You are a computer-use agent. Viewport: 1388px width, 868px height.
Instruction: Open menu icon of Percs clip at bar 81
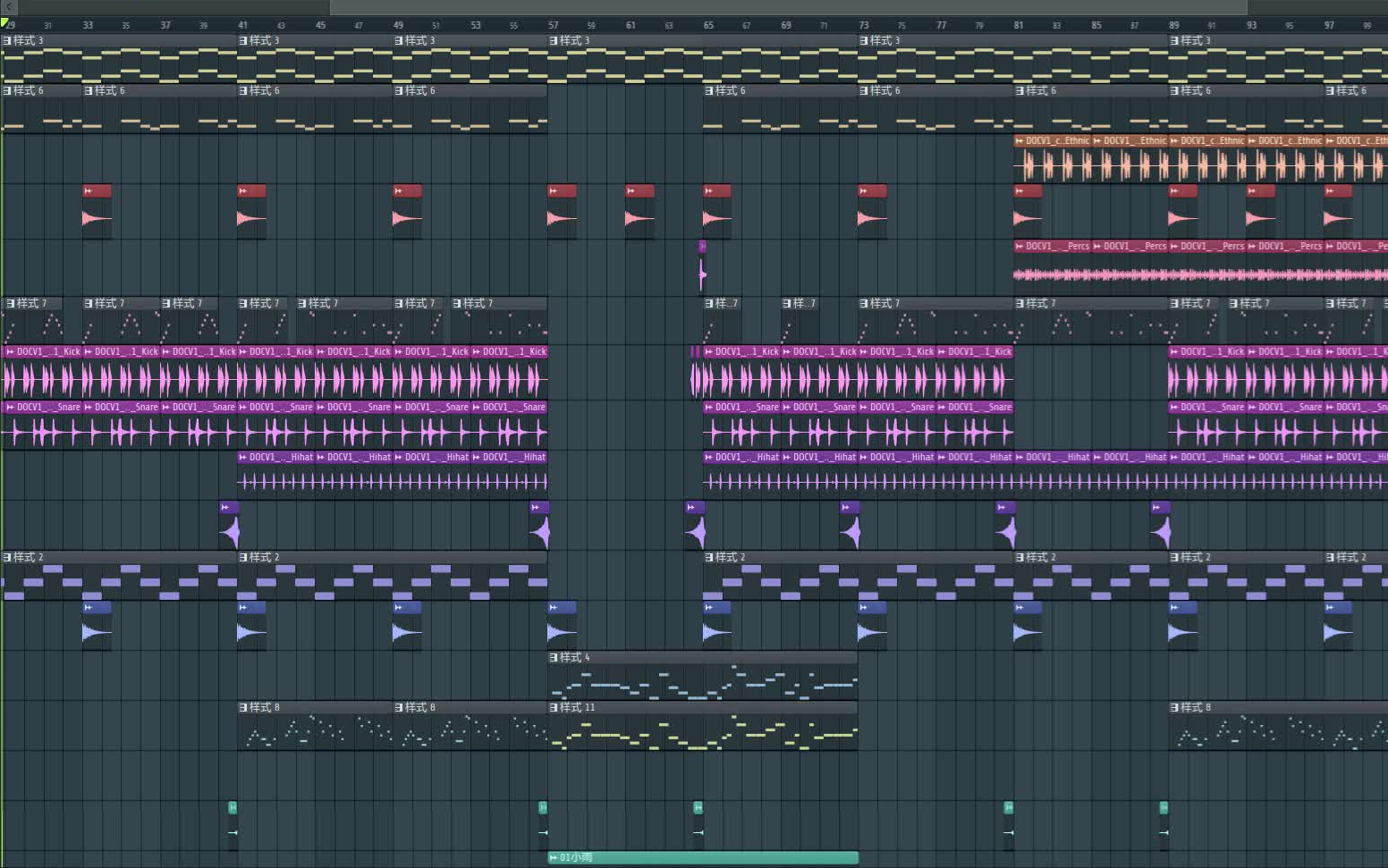click(1020, 246)
